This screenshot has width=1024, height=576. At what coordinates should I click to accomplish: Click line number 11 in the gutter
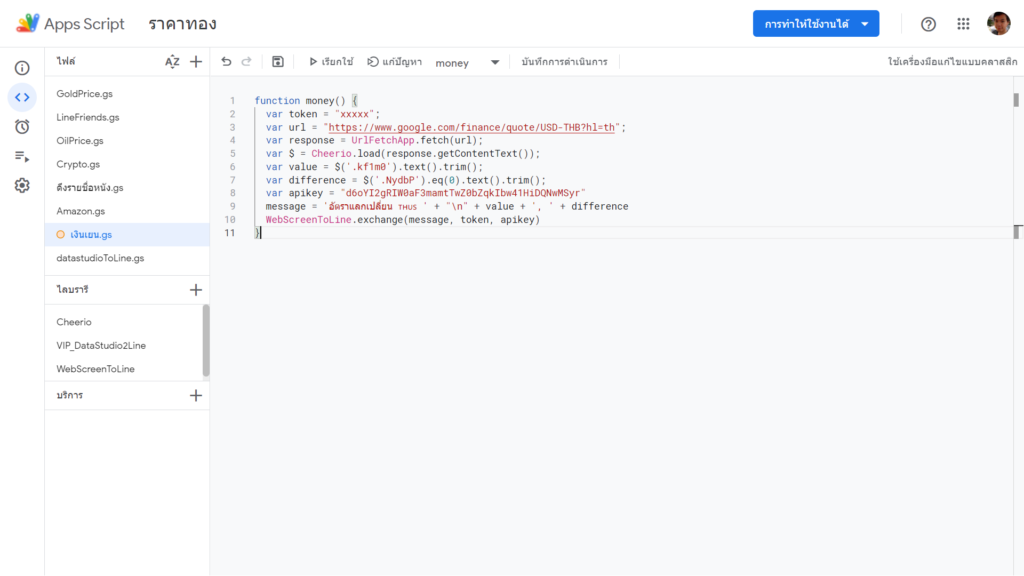click(x=230, y=232)
